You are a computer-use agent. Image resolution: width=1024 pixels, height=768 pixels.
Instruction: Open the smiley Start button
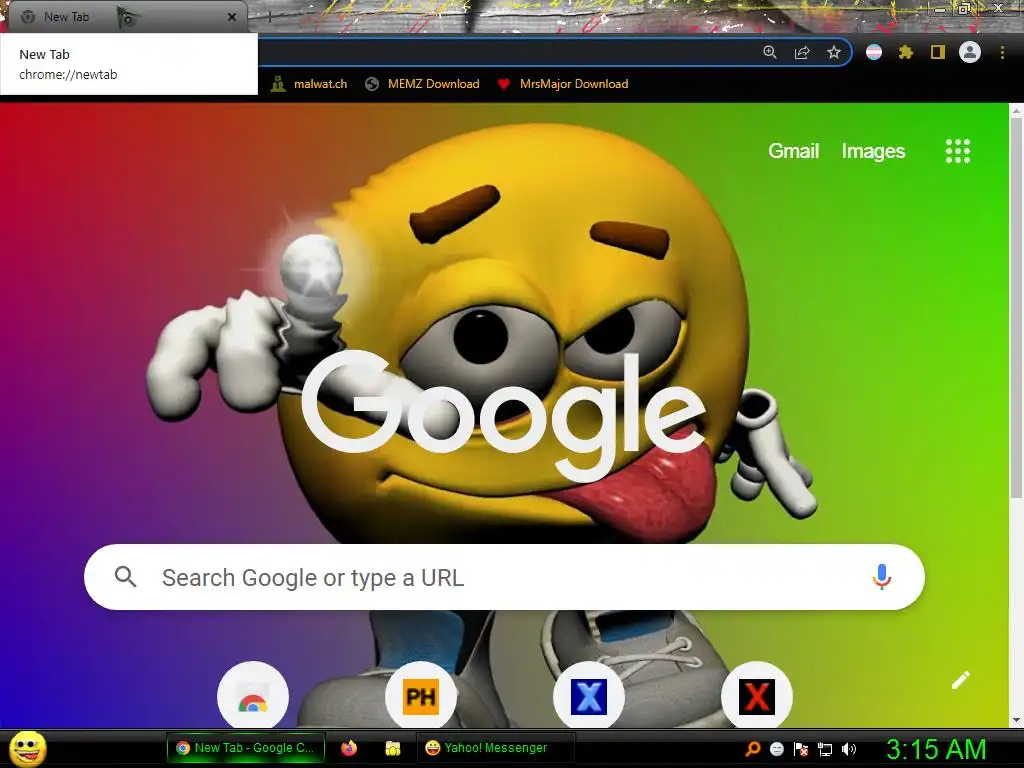pos(28,748)
